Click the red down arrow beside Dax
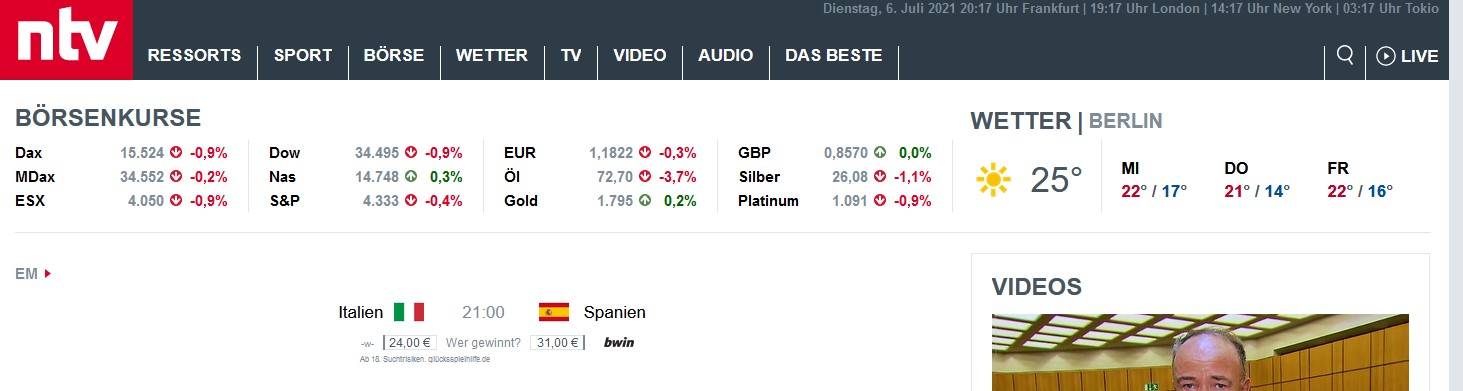 (x=176, y=153)
